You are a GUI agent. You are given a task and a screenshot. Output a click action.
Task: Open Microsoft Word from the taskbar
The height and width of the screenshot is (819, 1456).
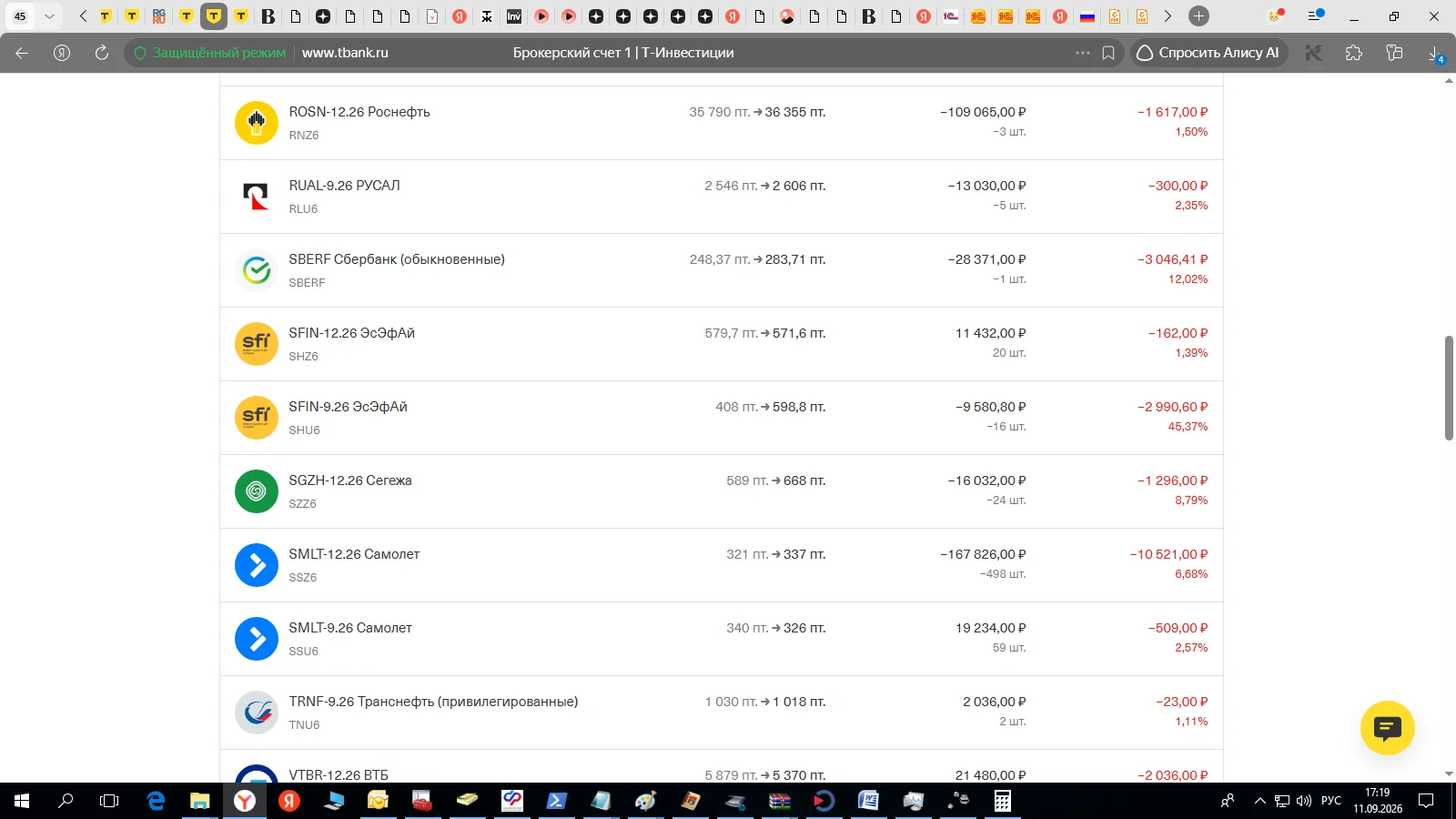(x=868, y=801)
